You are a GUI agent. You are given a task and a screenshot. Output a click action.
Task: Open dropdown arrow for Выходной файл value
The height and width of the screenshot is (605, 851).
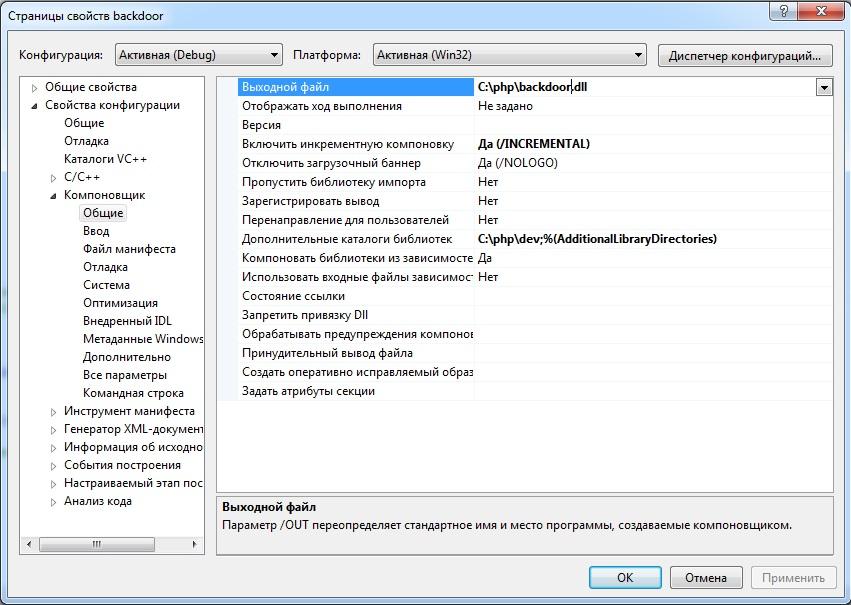(824, 87)
